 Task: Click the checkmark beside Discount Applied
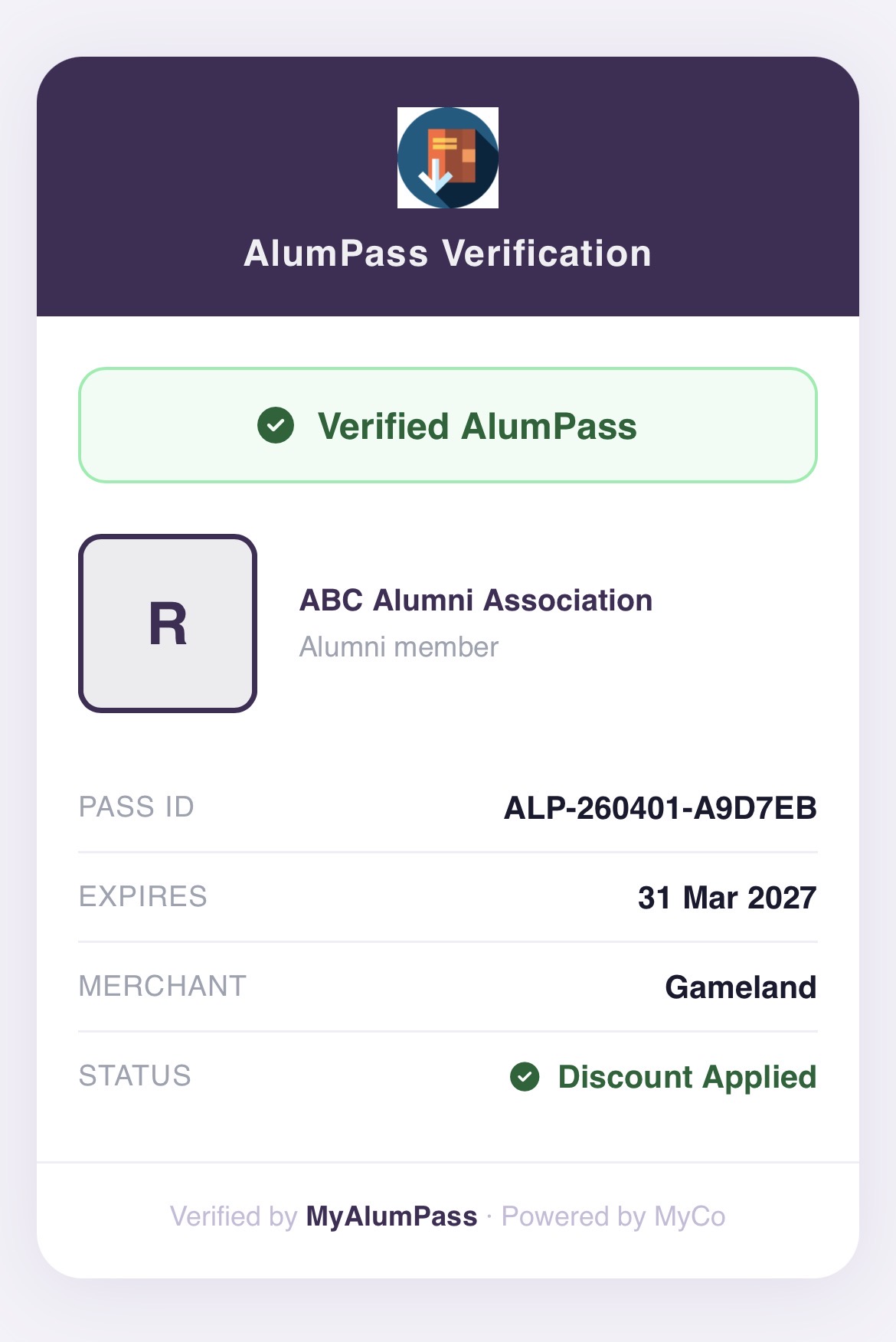525,1077
